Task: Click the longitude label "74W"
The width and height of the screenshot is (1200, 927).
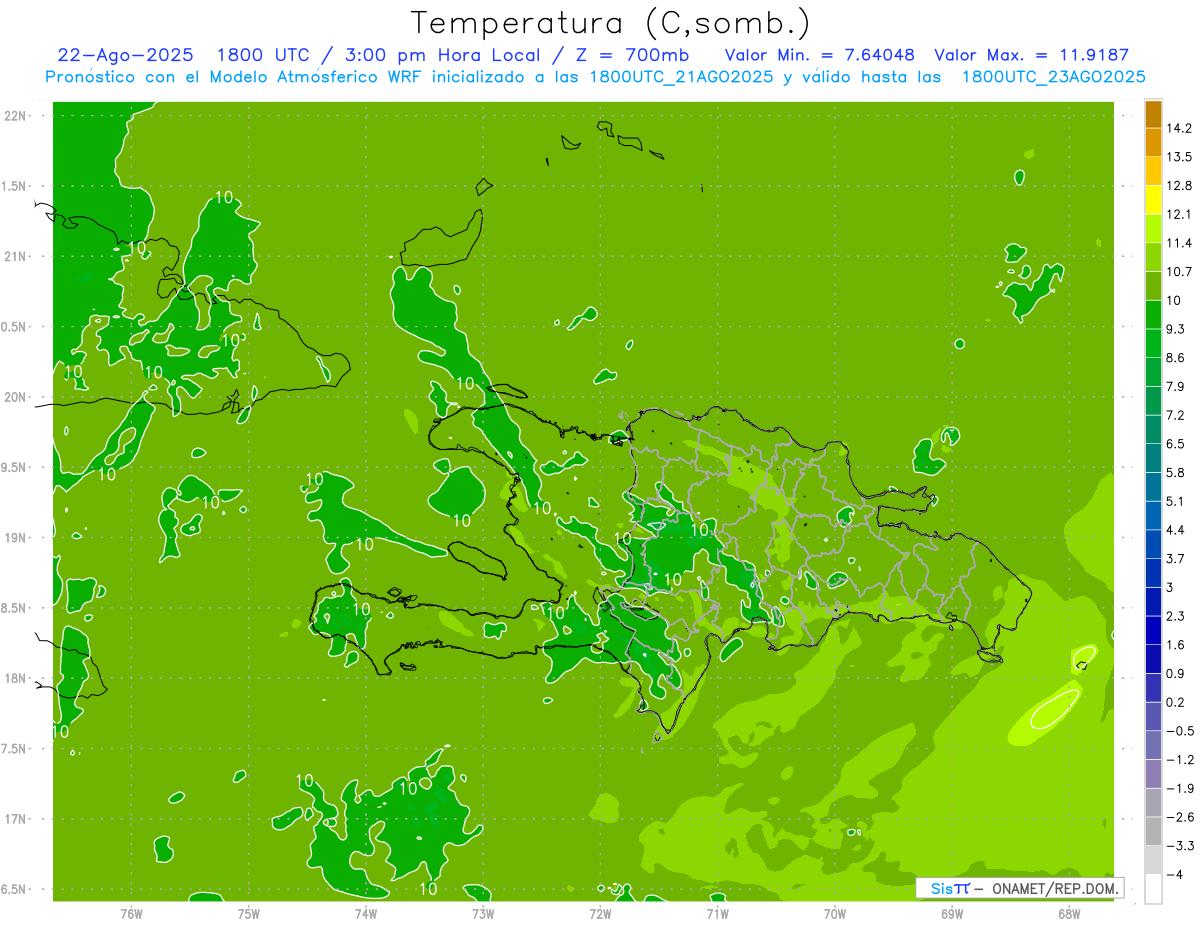Action: [366, 914]
